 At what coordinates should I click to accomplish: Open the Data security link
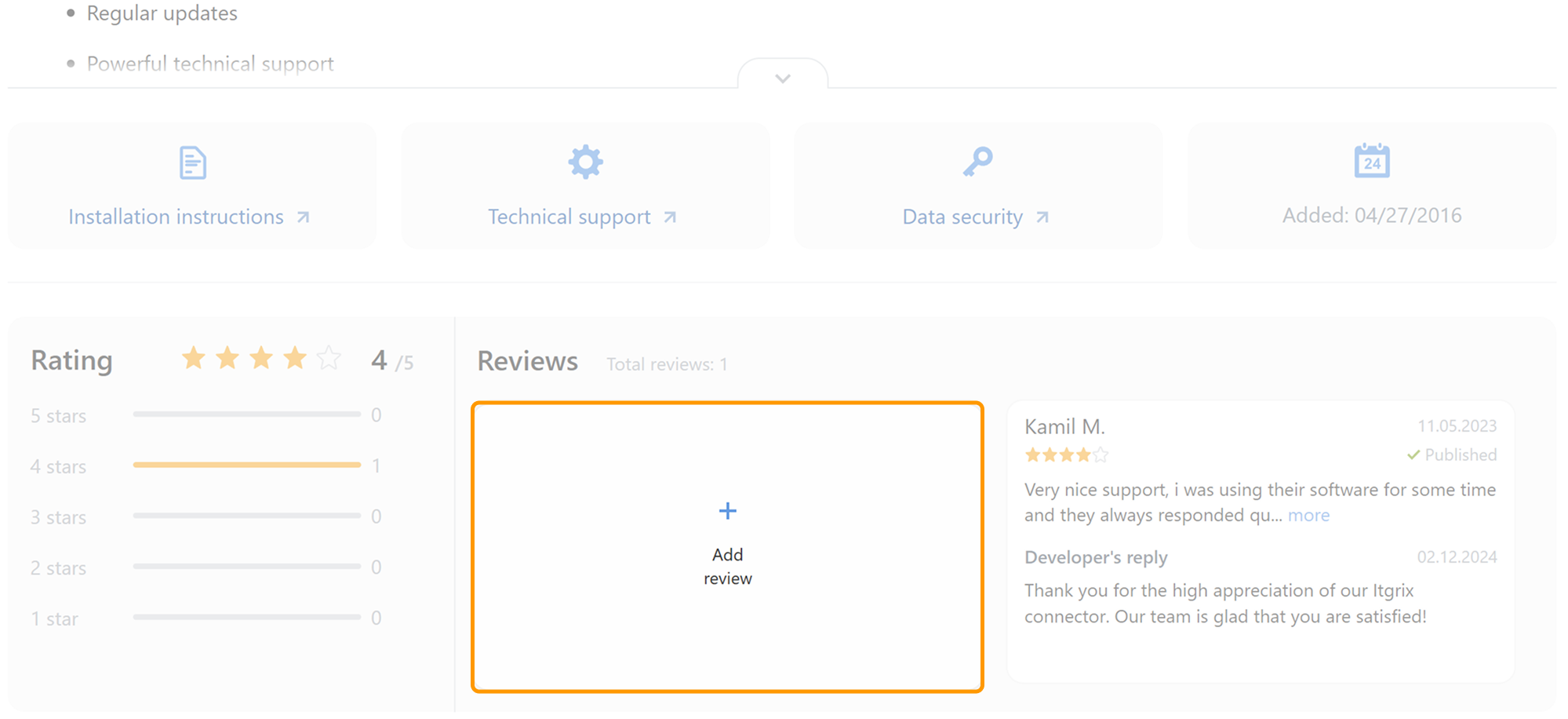tap(962, 217)
